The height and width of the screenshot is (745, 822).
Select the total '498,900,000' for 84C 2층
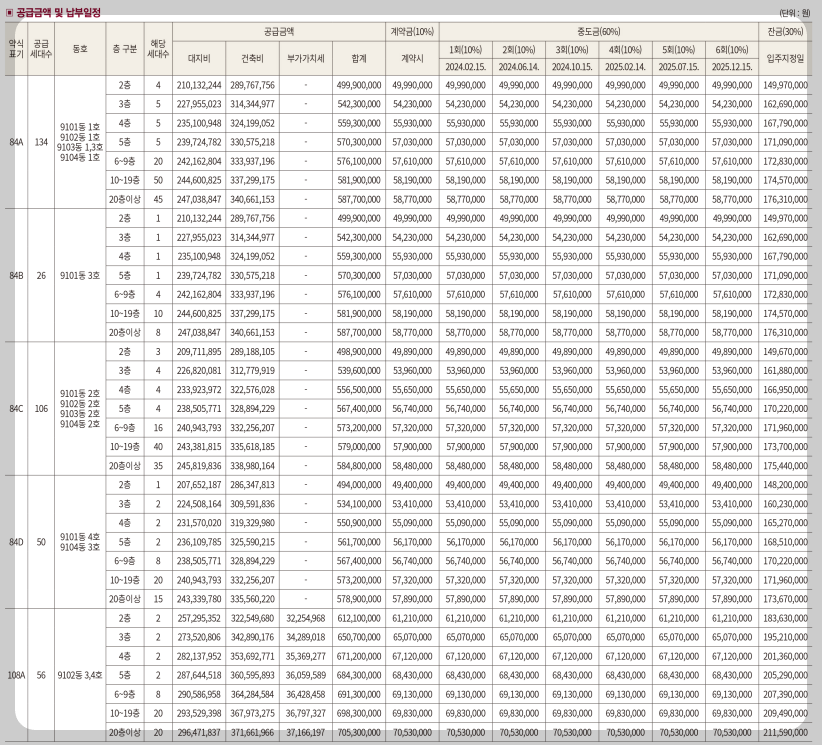tap(359, 351)
